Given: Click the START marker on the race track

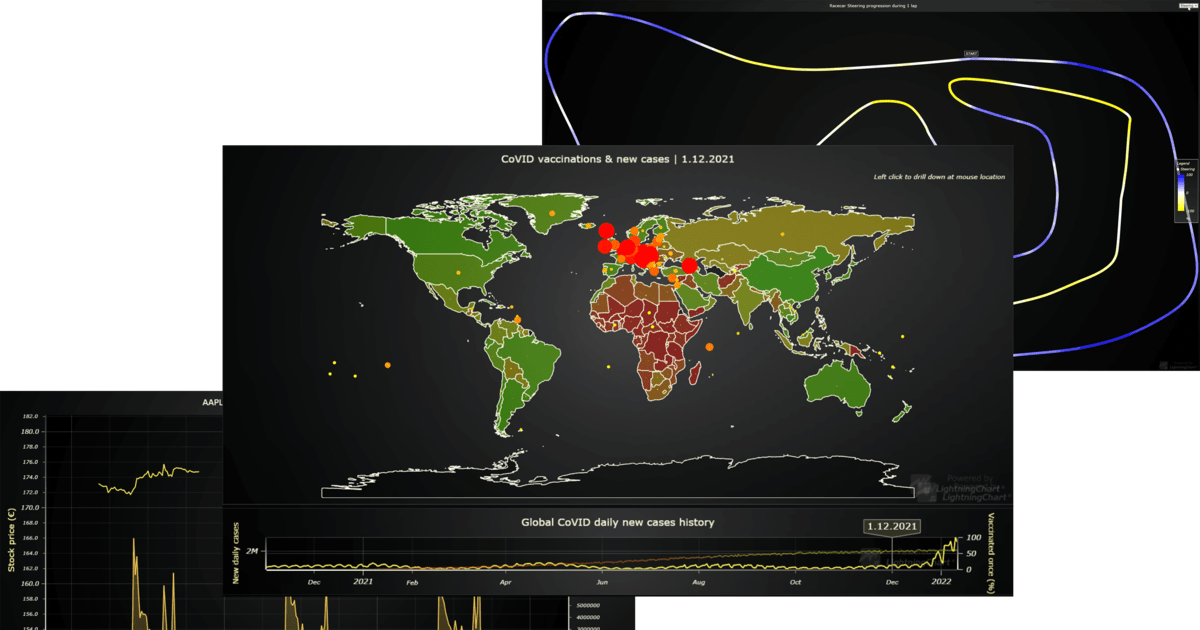Looking at the screenshot, I should coord(971,53).
